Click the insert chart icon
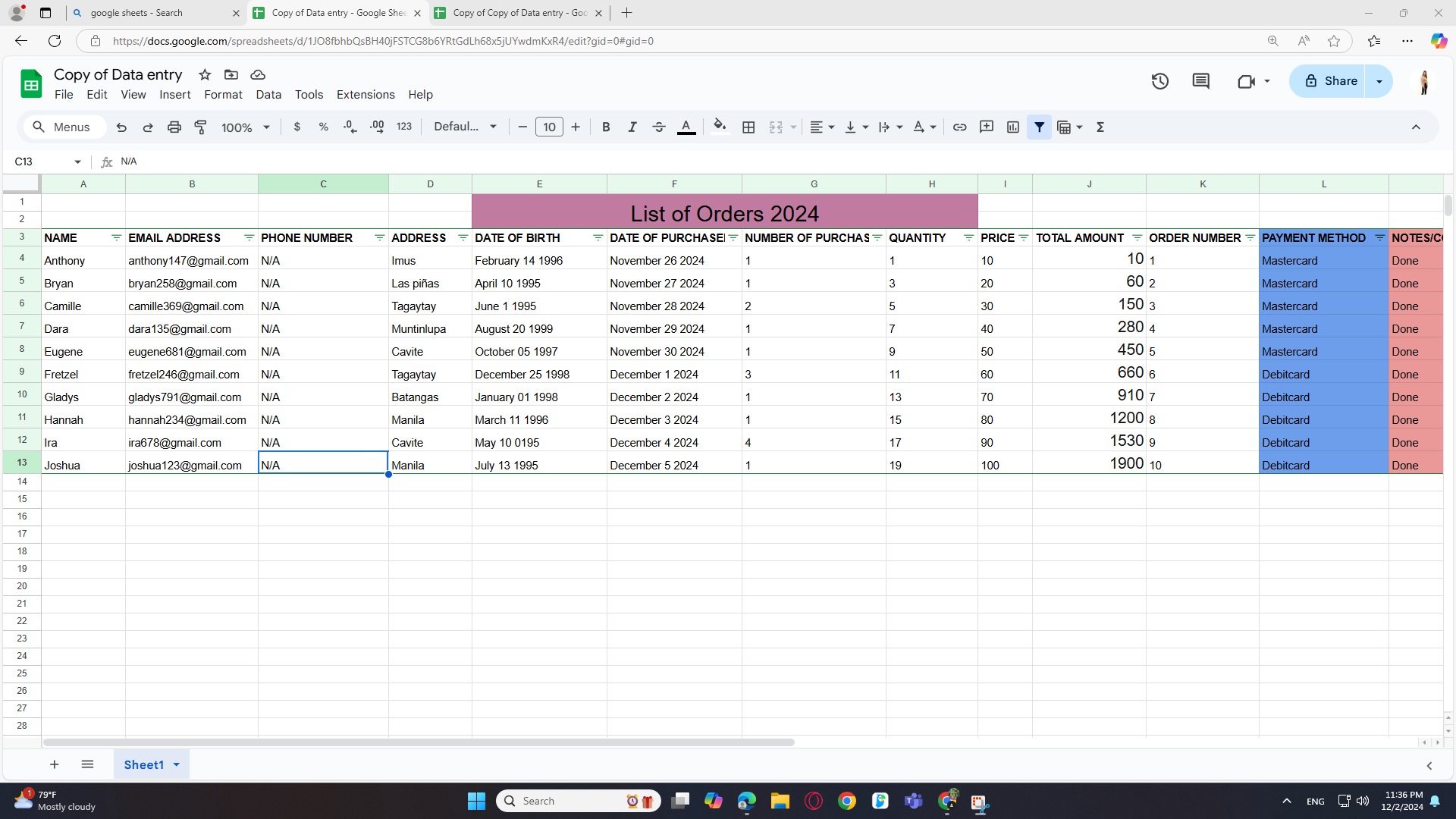This screenshot has height=819, width=1456. [x=1012, y=127]
